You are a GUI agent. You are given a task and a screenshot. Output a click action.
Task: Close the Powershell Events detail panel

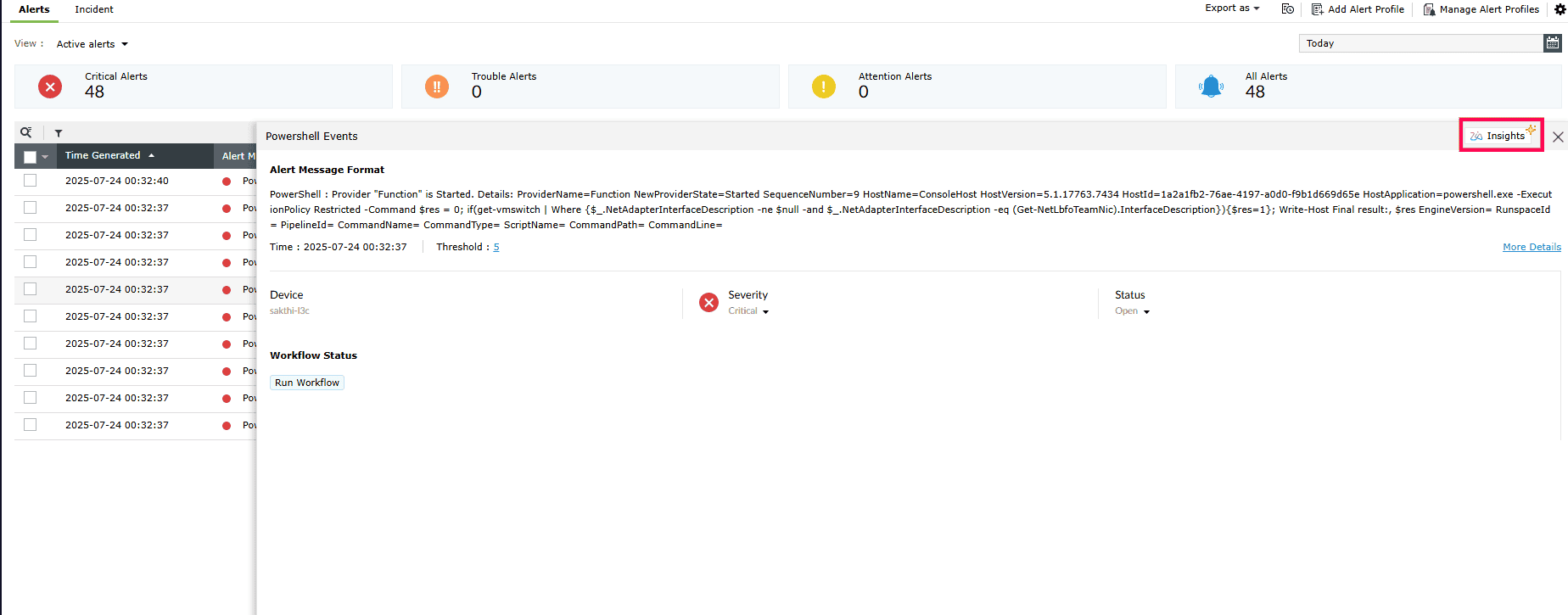click(1558, 137)
